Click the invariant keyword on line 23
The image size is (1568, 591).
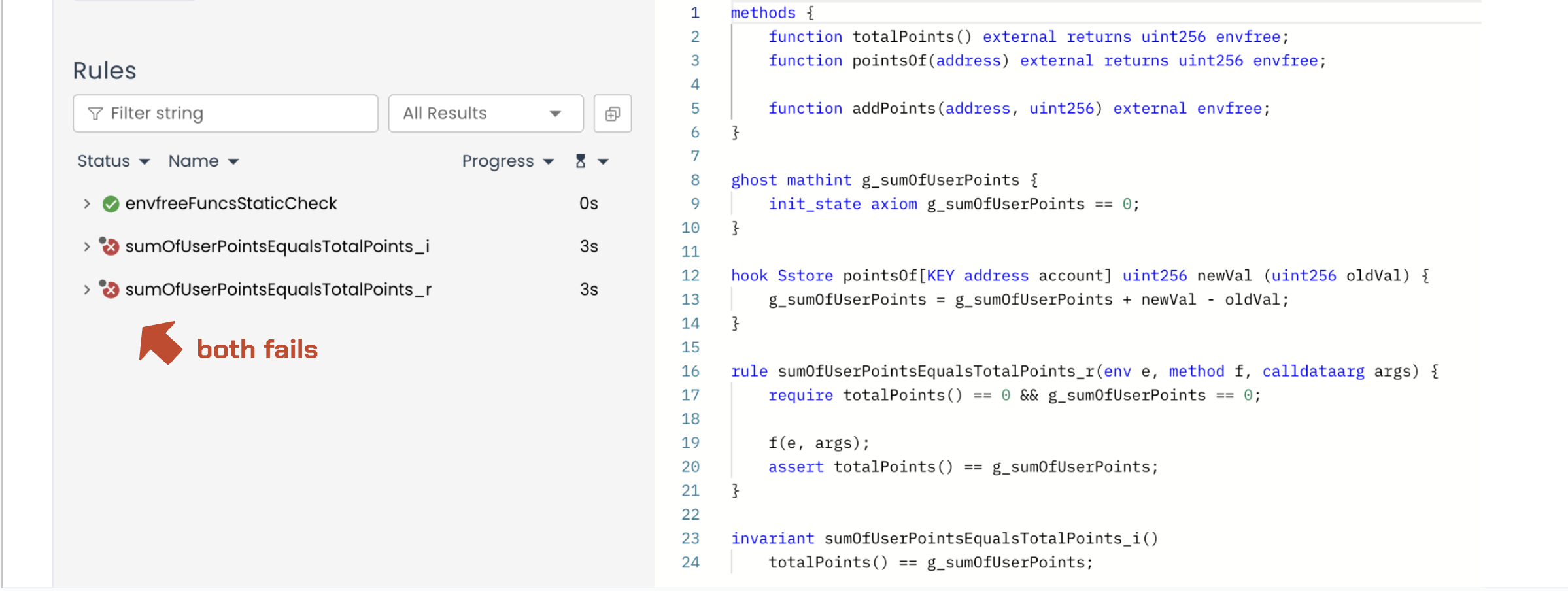[x=772, y=539]
